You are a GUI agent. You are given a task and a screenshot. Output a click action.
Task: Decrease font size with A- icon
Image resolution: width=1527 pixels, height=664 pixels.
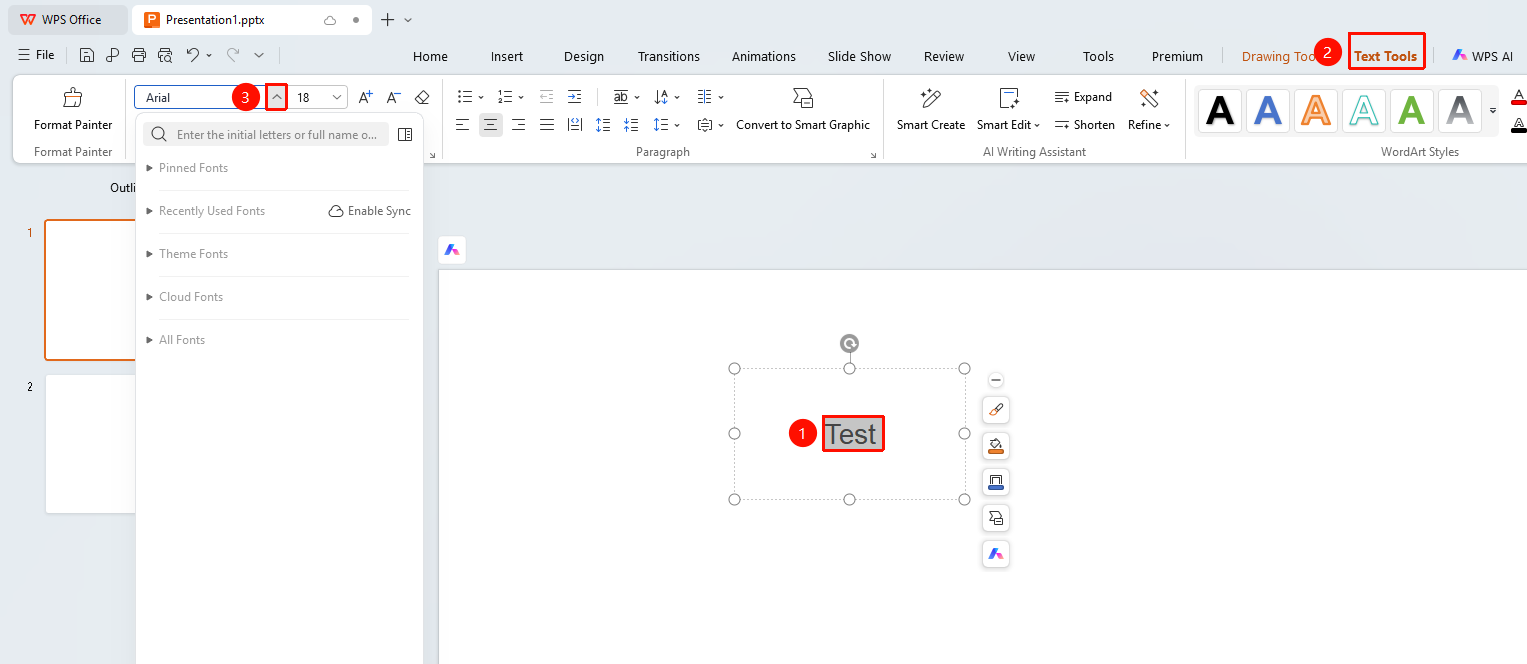(394, 97)
